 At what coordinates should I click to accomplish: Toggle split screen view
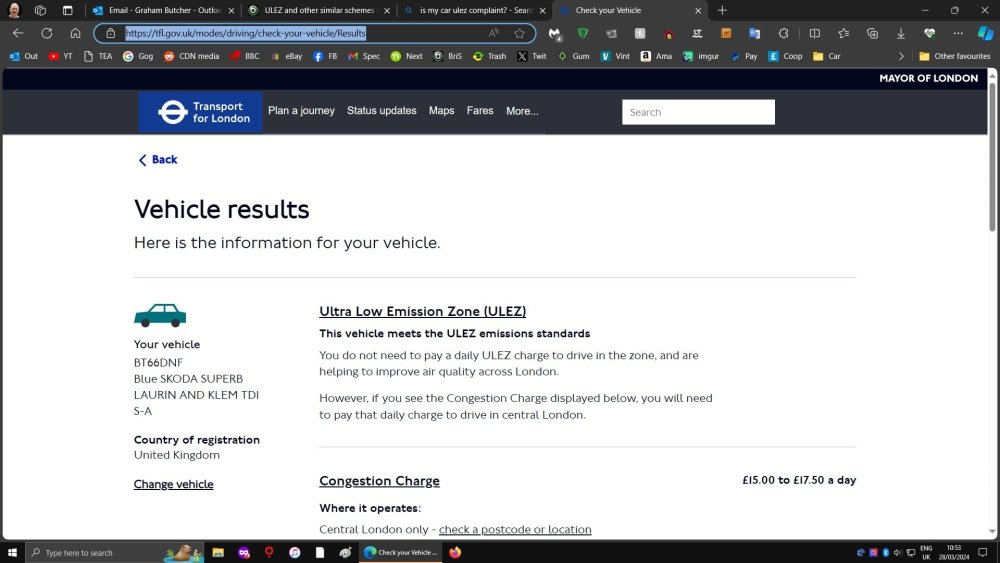(x=814, y=33)
